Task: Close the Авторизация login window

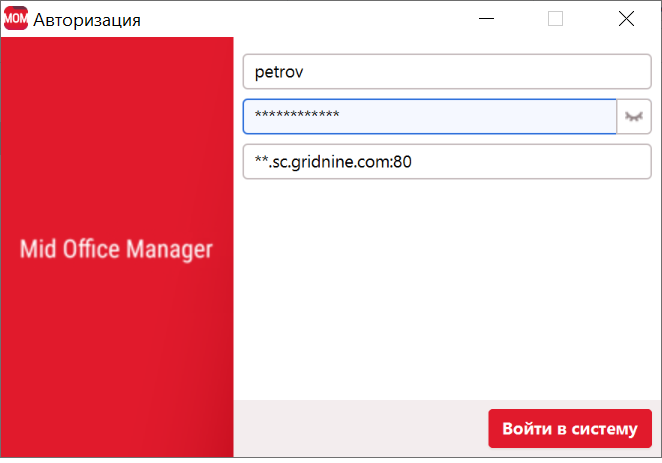Action: 626,19
